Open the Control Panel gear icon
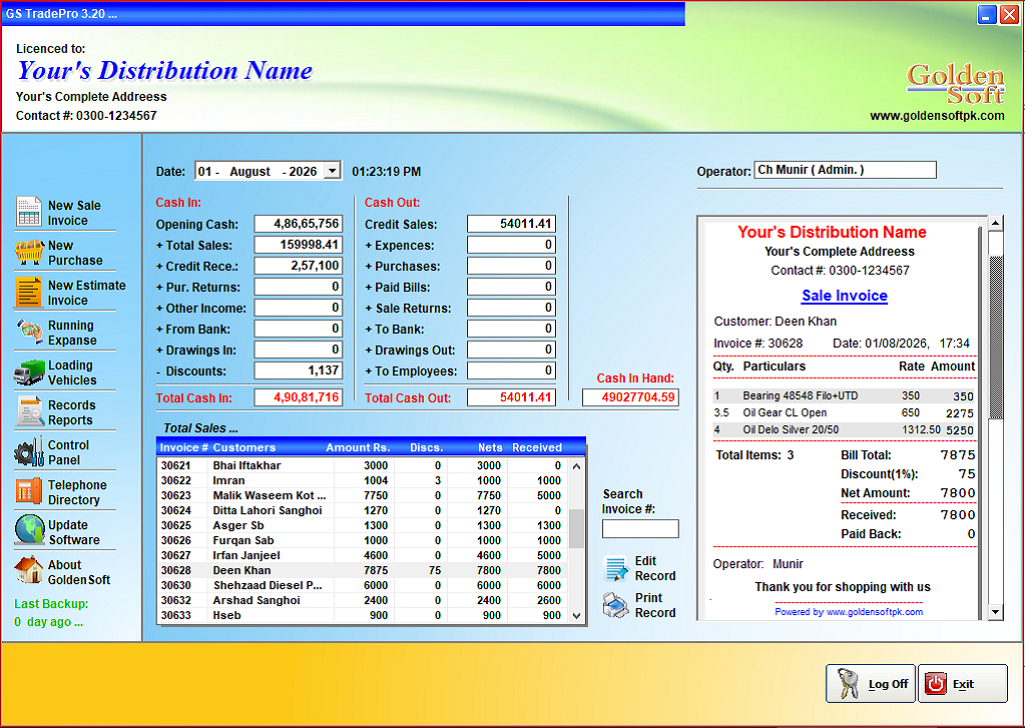This screenshot has height=728, width=1025. click(29, 452)
